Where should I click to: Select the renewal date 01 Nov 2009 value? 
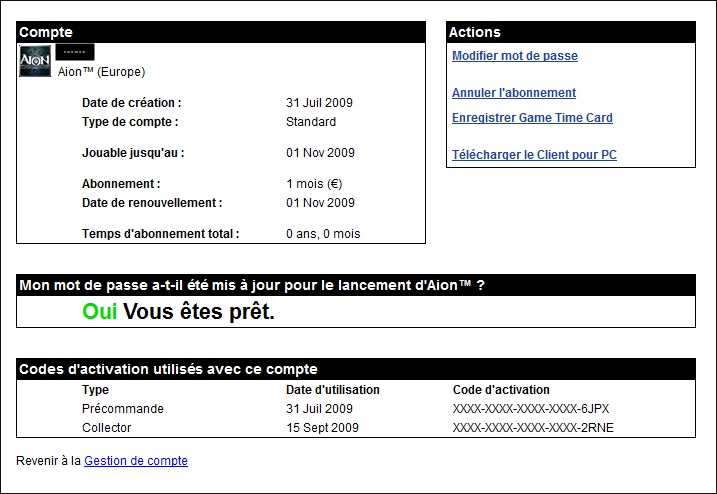click(x=321, y=203)
